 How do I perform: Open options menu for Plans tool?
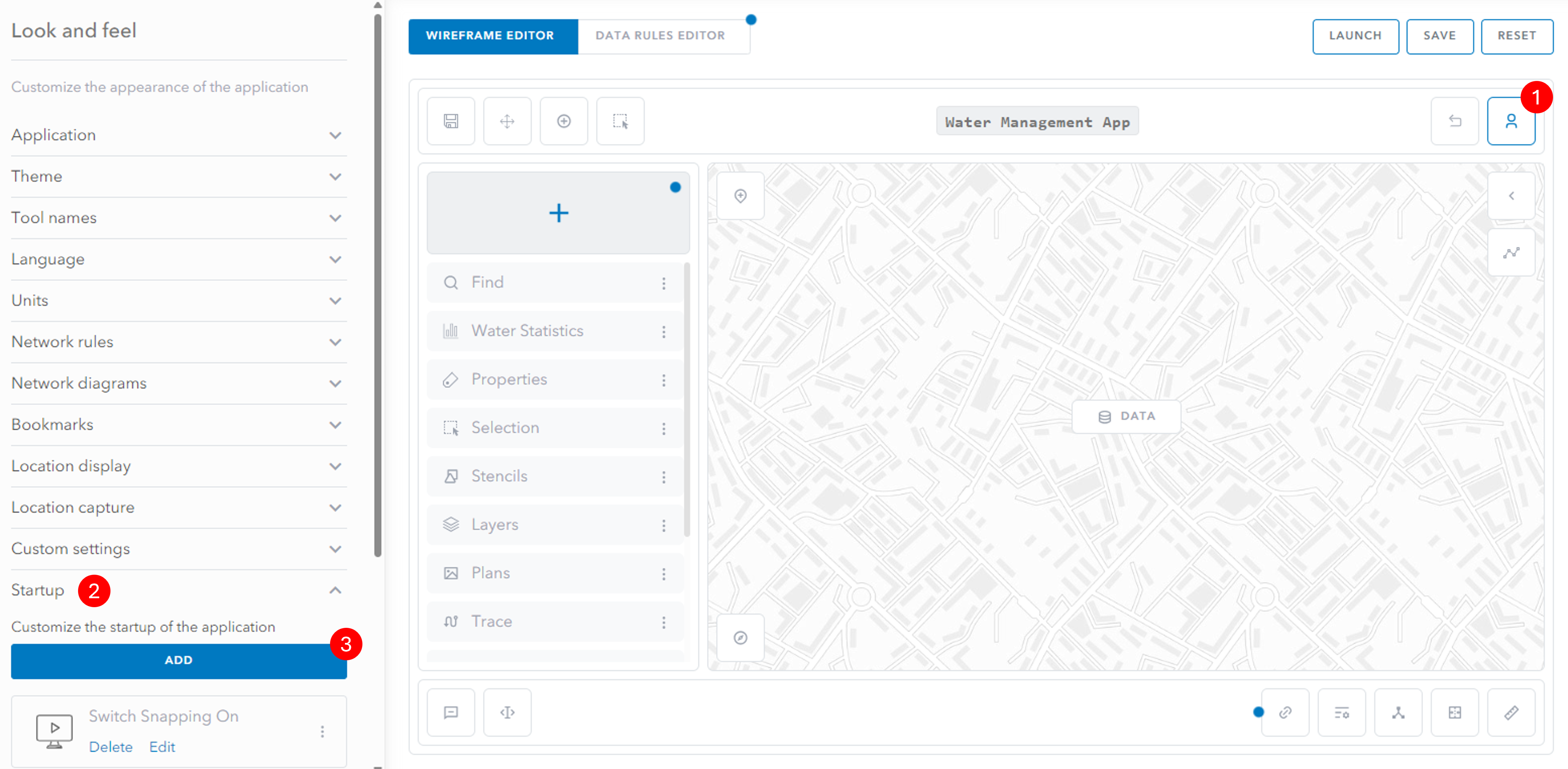point(664,574)
